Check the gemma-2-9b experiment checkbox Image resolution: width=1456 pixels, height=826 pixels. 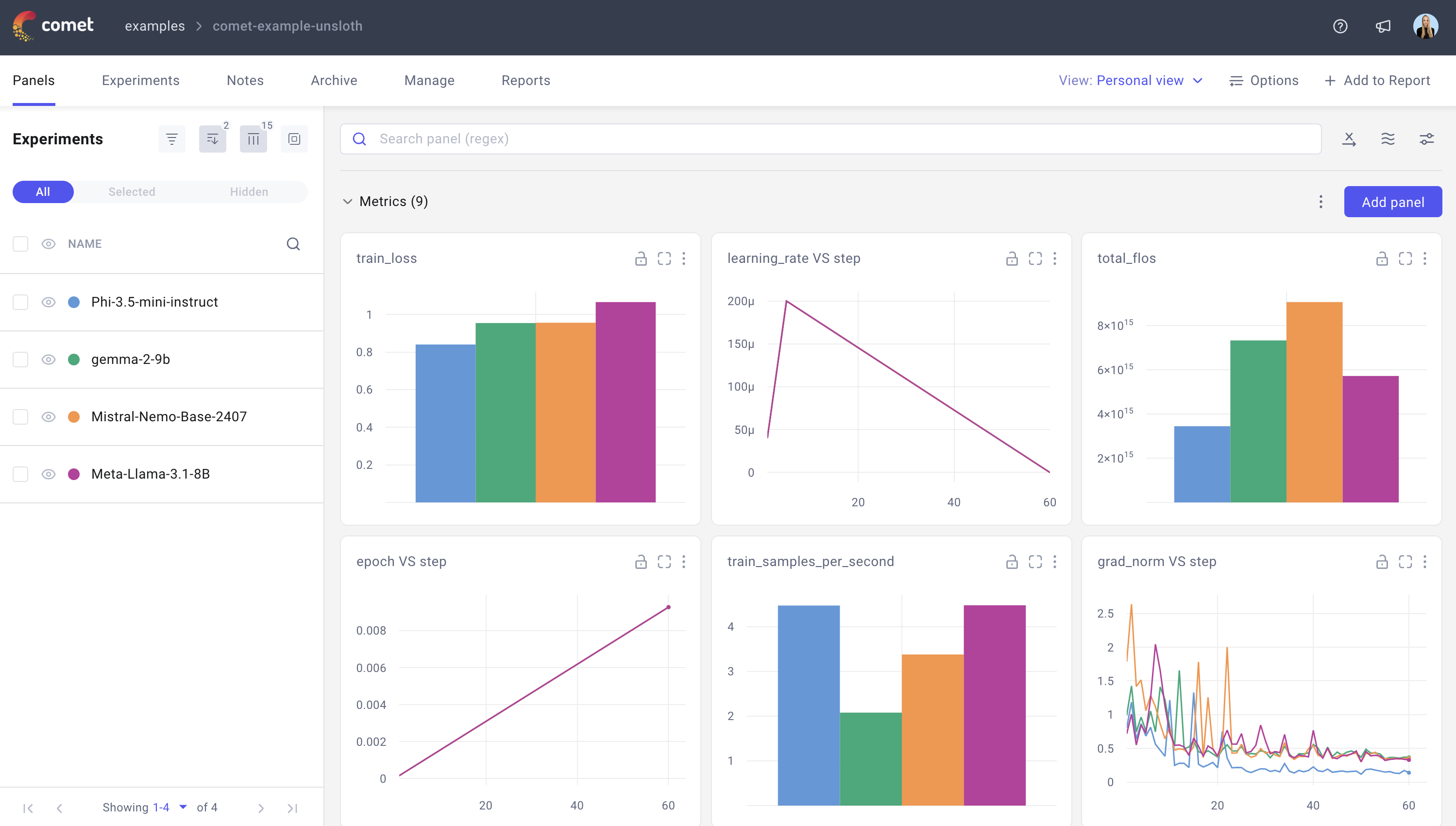click(20, 359)
